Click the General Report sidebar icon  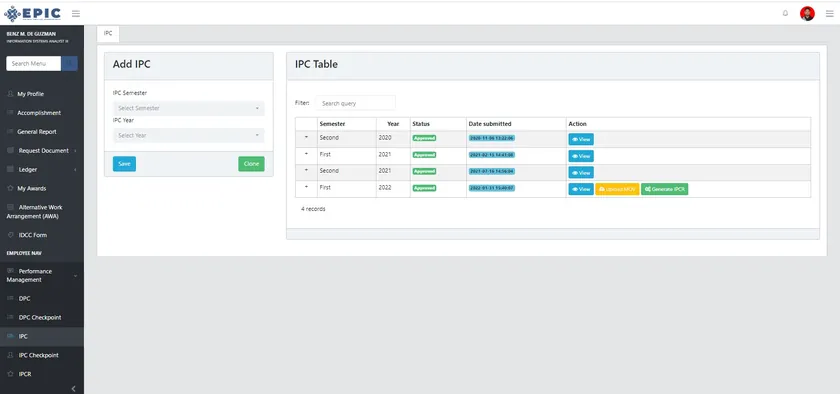[10, 131]
